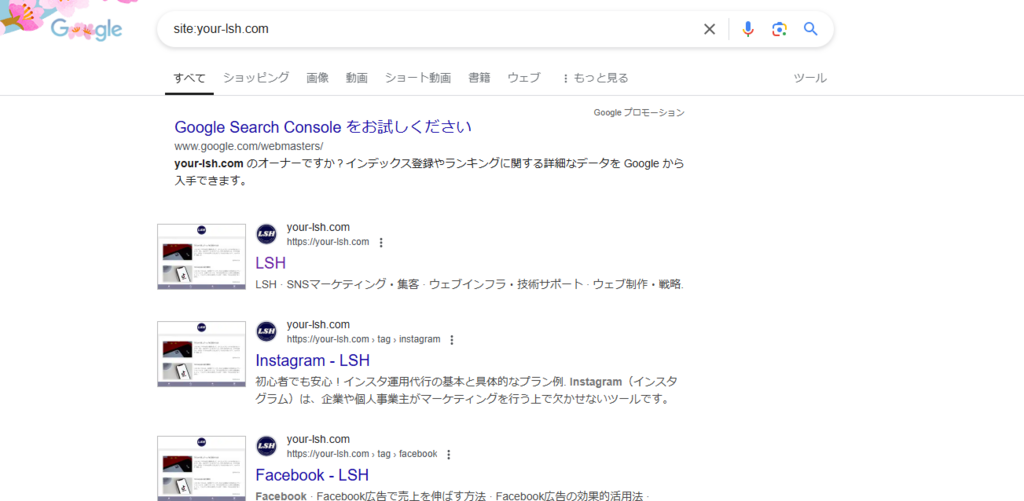Image resolution: width=1024 pixels, height=501 pixels.
Task: Click thumbnail of Instagram - LSH result
Action: coord(201,354)
